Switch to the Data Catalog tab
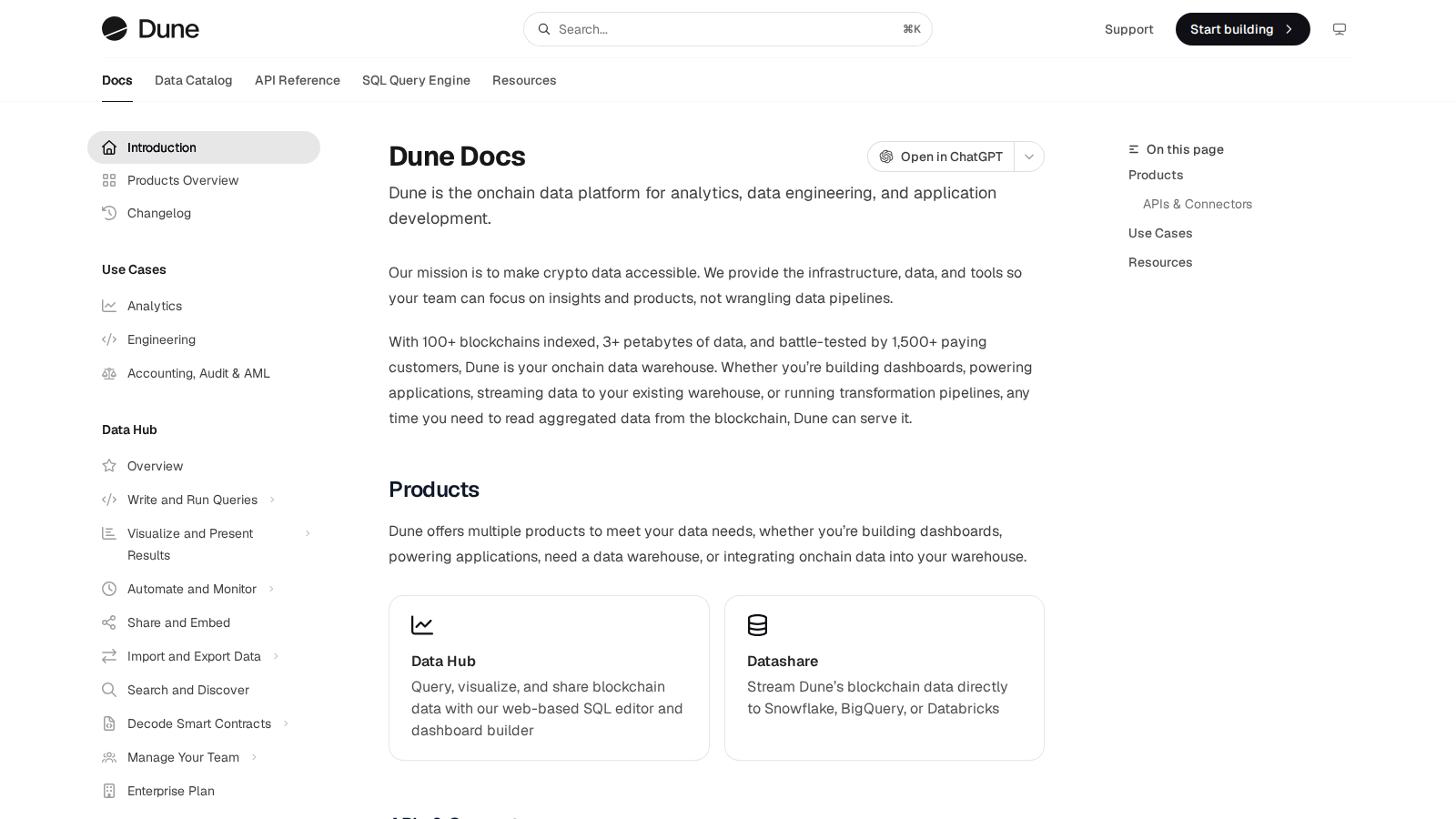Viewport: 1456px width, 819px height. (x=194, y=80)
